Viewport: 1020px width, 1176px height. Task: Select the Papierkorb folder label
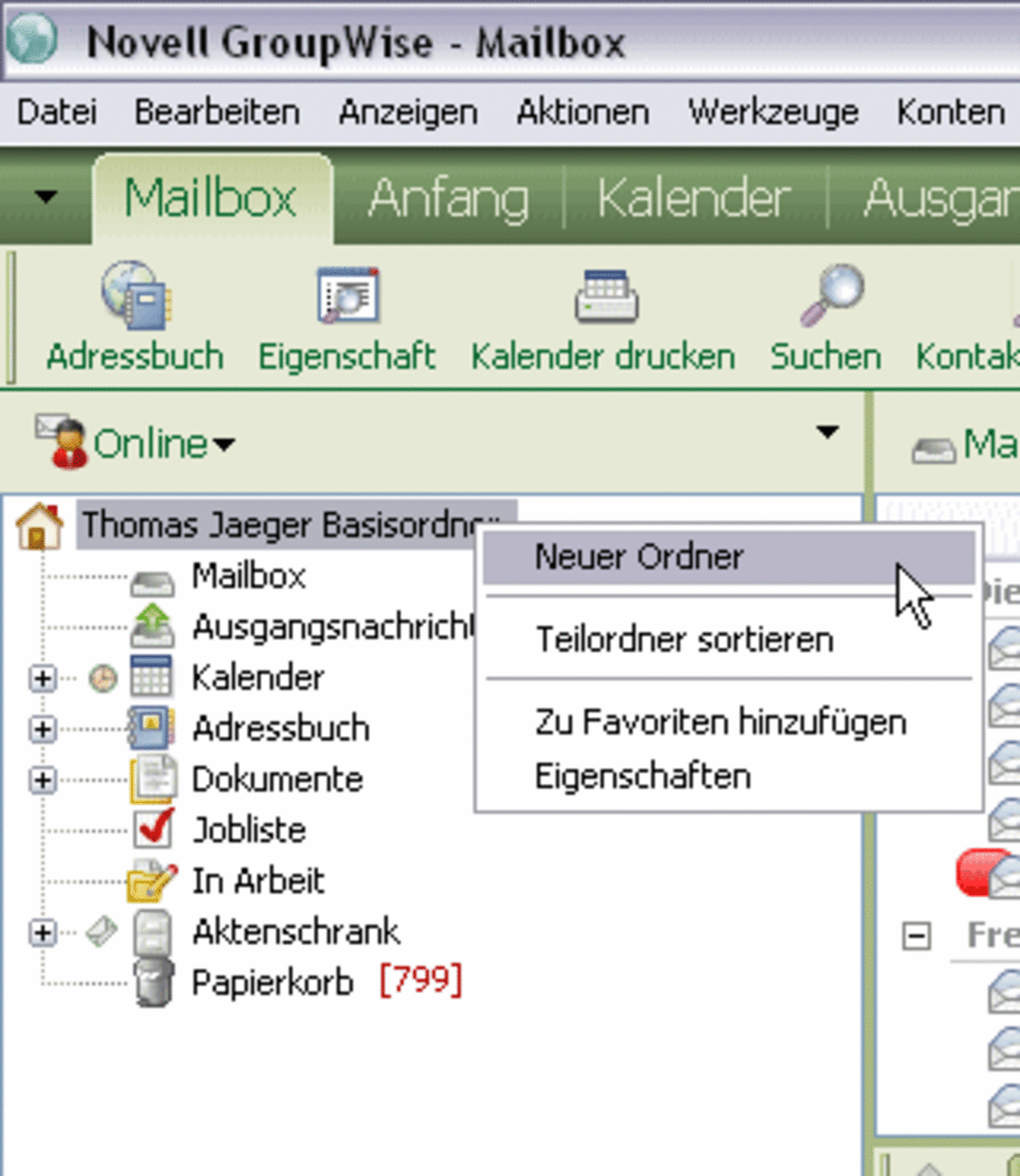pos(272,983)
